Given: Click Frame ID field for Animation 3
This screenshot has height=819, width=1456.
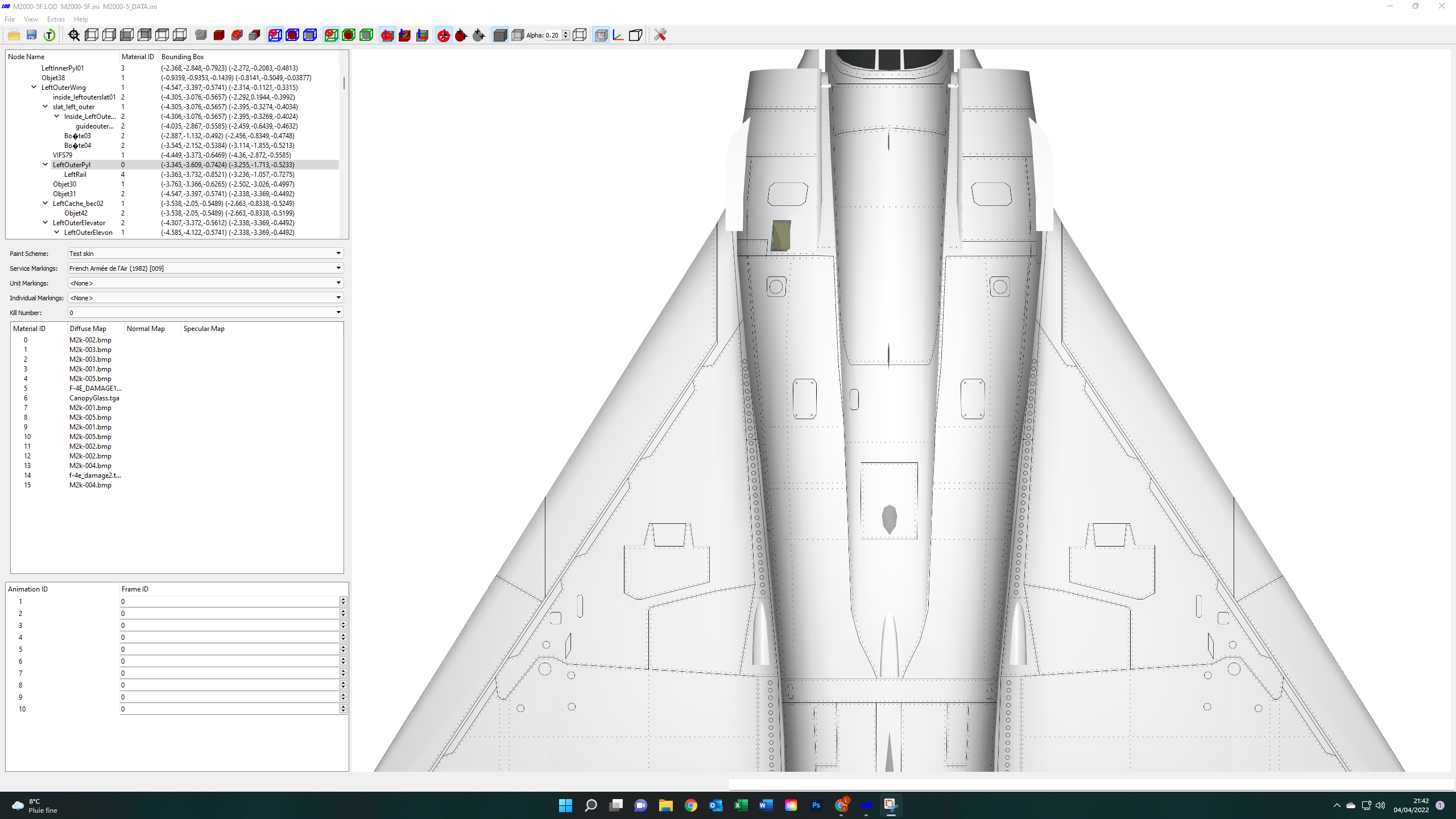Looking at the screenshot, I should (230, 626).
